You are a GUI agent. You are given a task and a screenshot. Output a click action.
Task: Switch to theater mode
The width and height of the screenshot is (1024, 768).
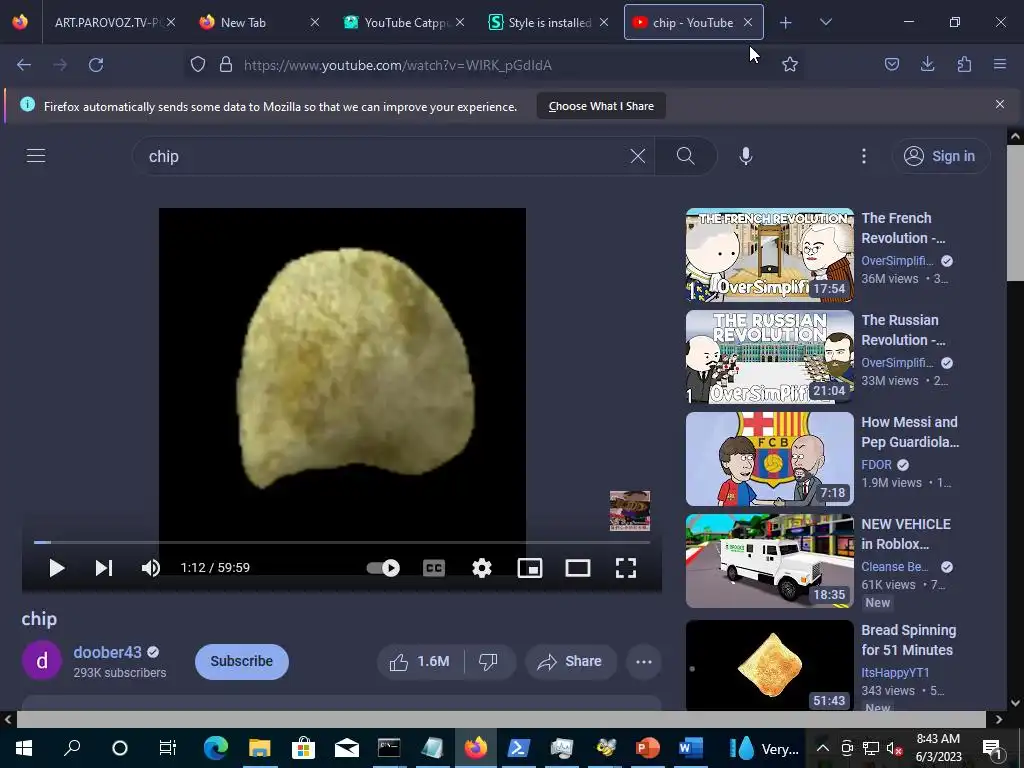point(578,568)
